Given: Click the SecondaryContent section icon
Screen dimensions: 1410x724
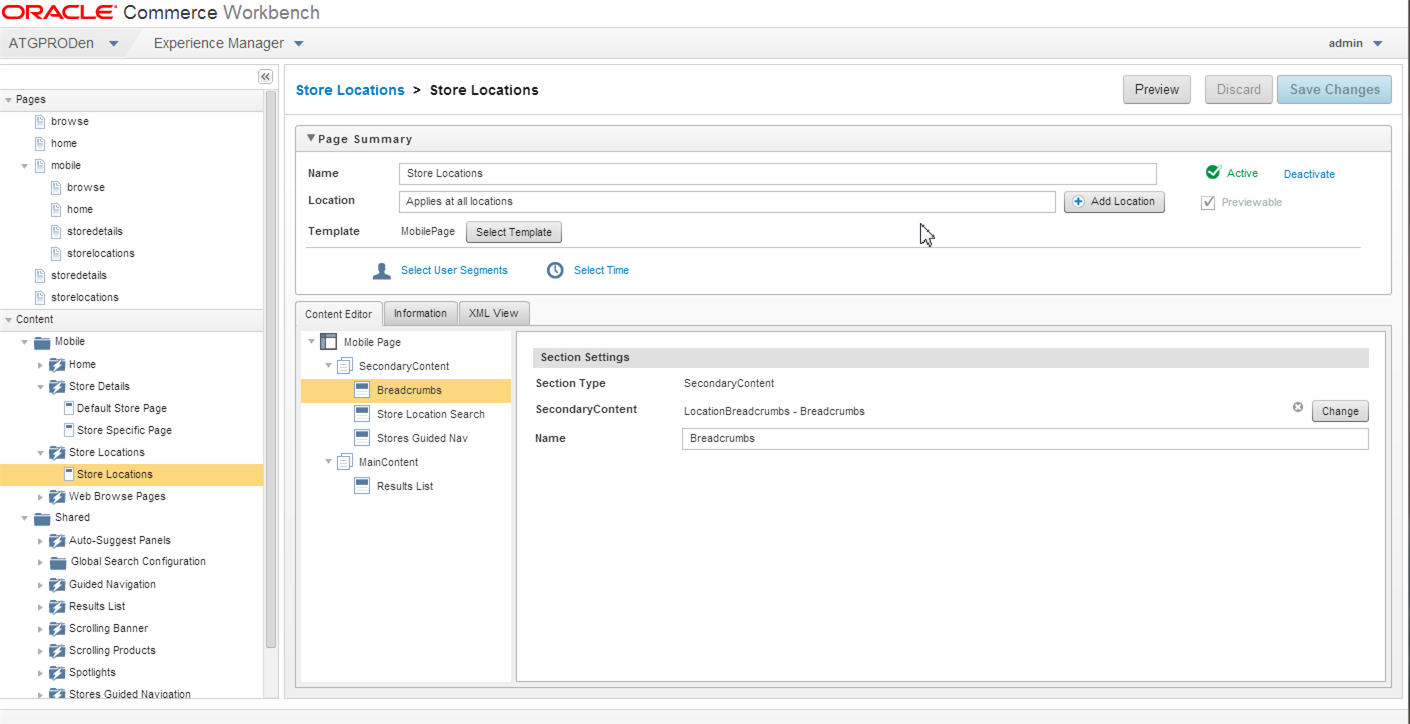Looking at the screenshot, I should tap(345, 366).
